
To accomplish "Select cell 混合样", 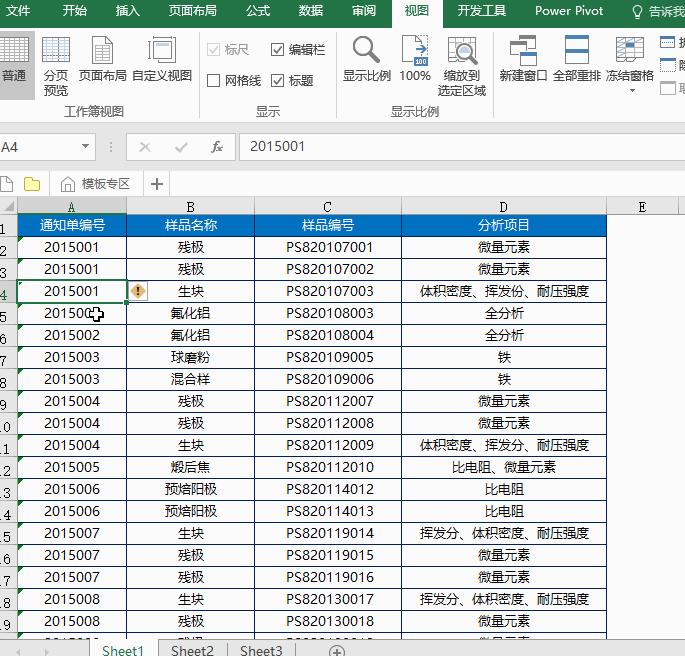I will 190,379.
